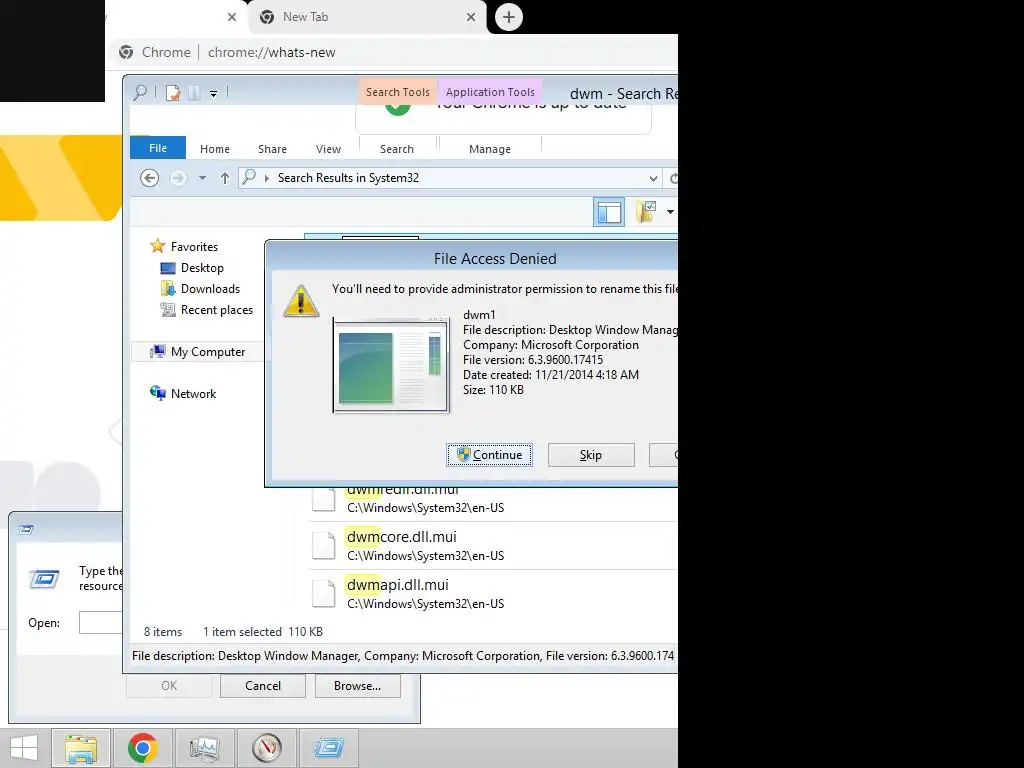Click the disabled OK button in the Run dialog
Image resolution: width=1024 pixels, height=768 pixels.
click(x=168, y=686)
